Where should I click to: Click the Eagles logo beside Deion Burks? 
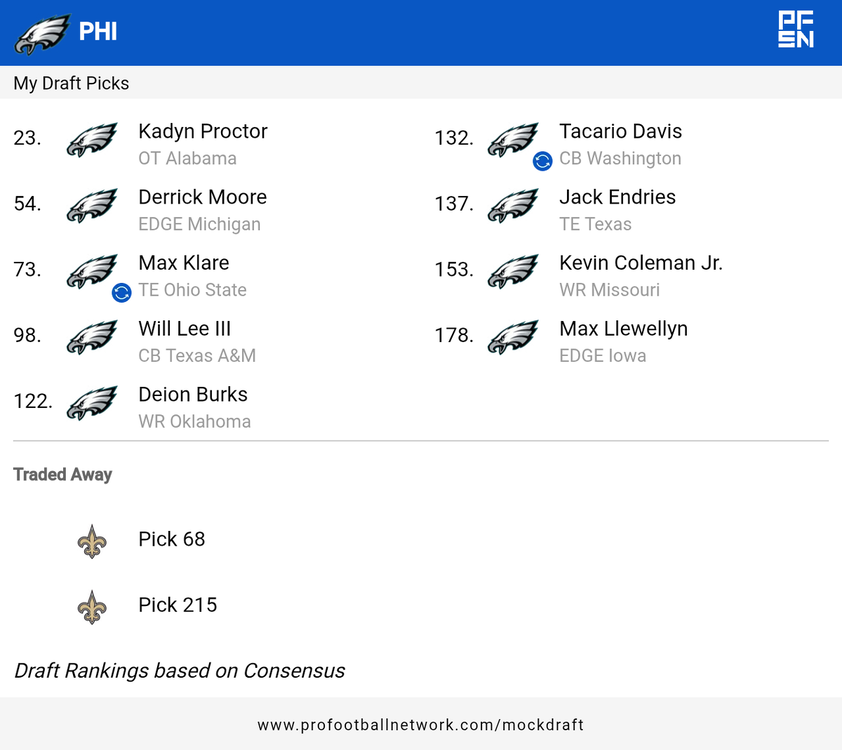pyautogui.click(x=92, y=404)
